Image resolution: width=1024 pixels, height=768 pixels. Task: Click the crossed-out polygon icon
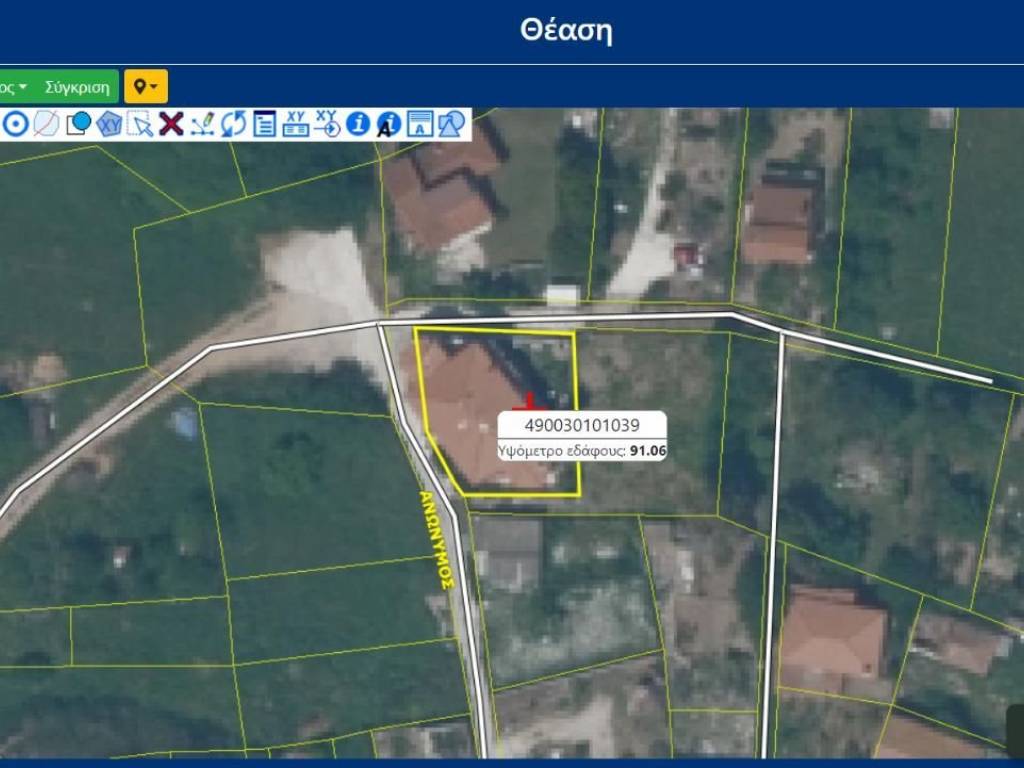coord(45,124)
